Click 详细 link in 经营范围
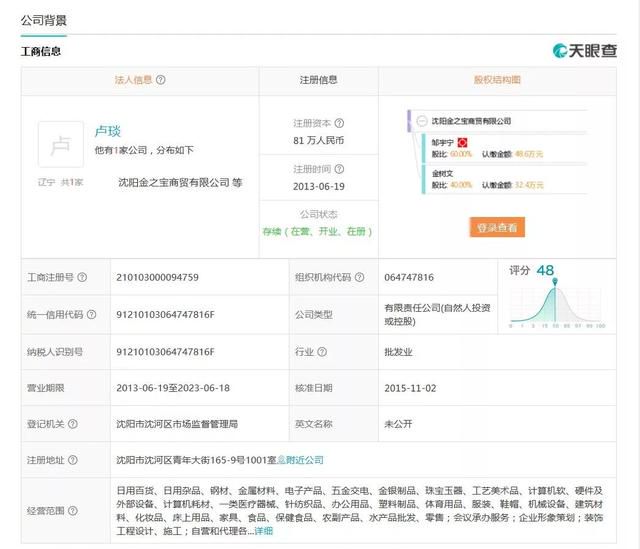The width and height of the screenshot is (640, 549). 264,531
